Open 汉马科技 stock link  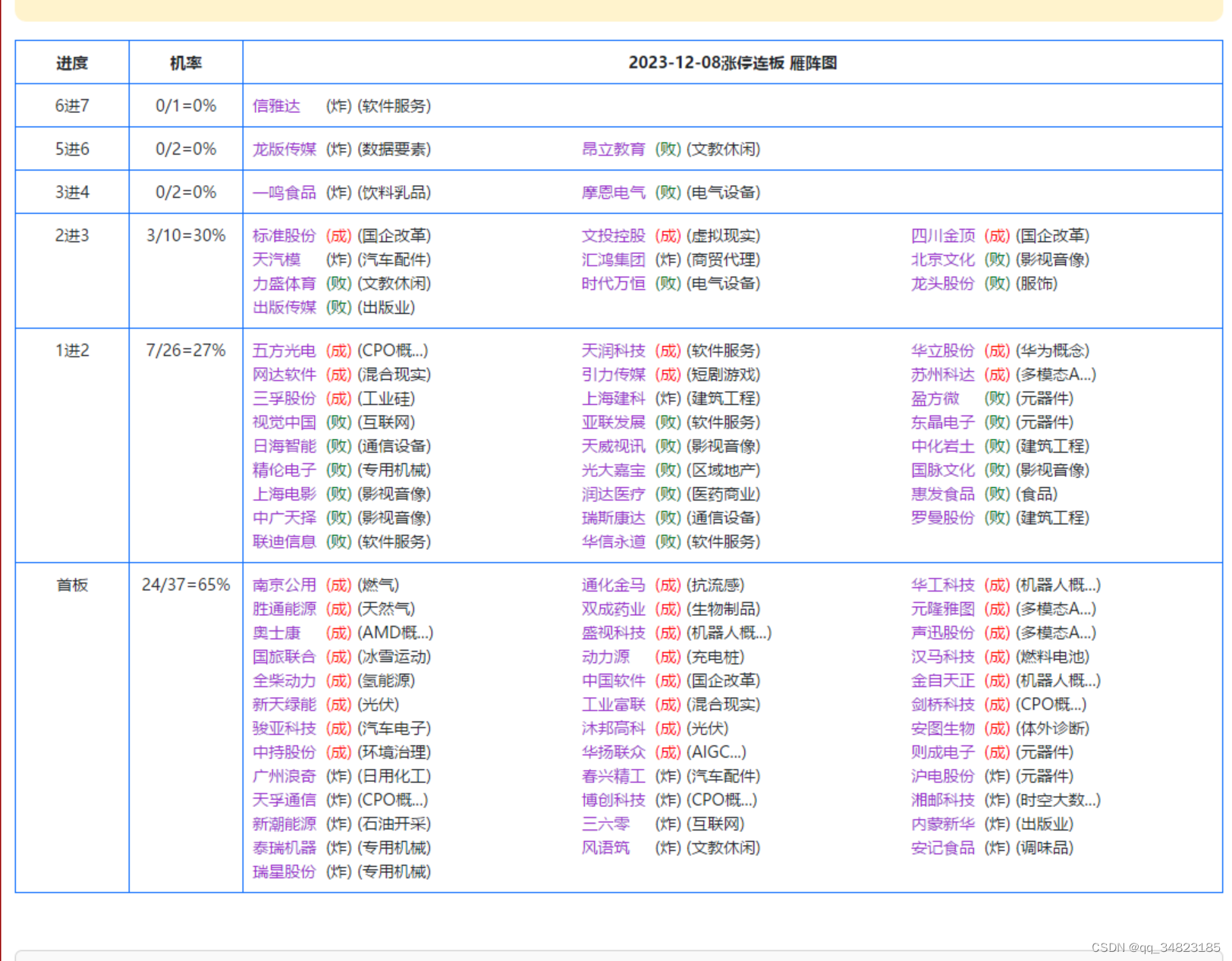coord(943,657)
